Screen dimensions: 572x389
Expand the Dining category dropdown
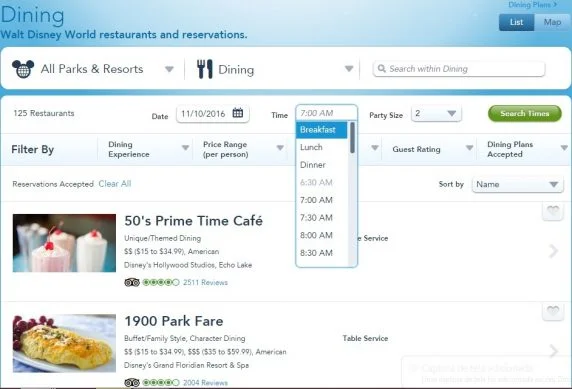[349, 69]
